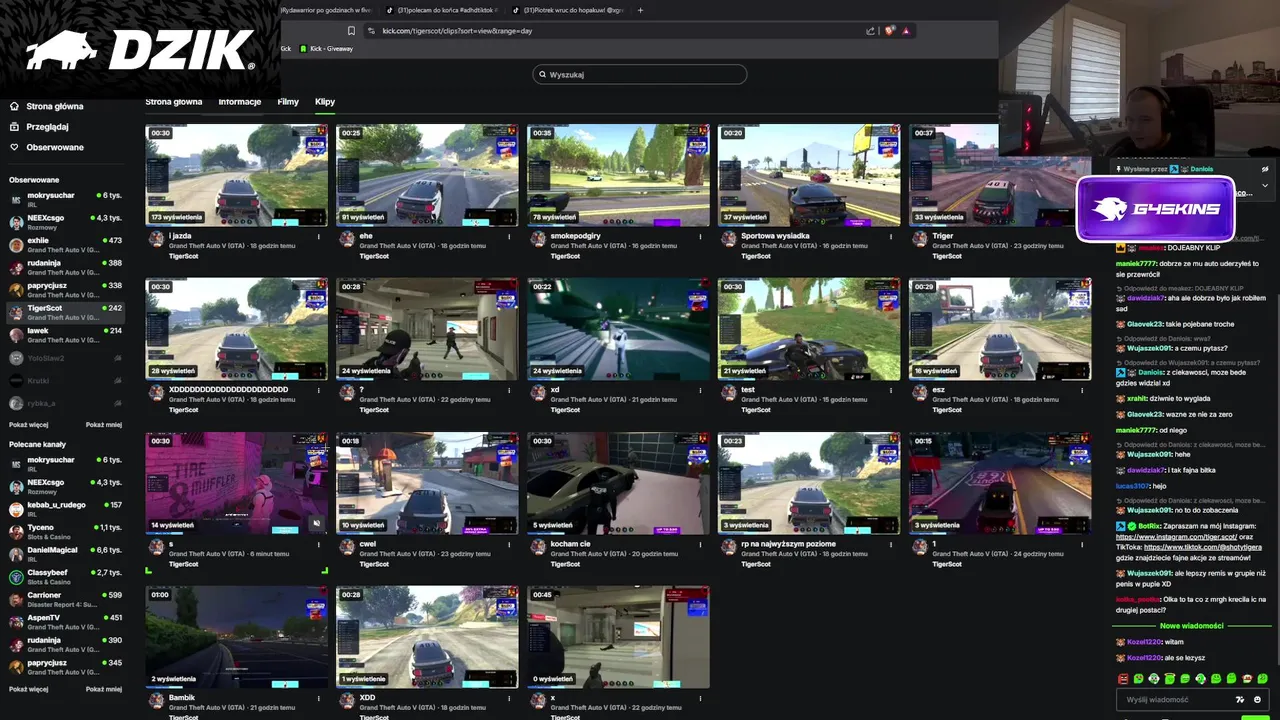Click the share icon in the address bar

tap(870, 31)
